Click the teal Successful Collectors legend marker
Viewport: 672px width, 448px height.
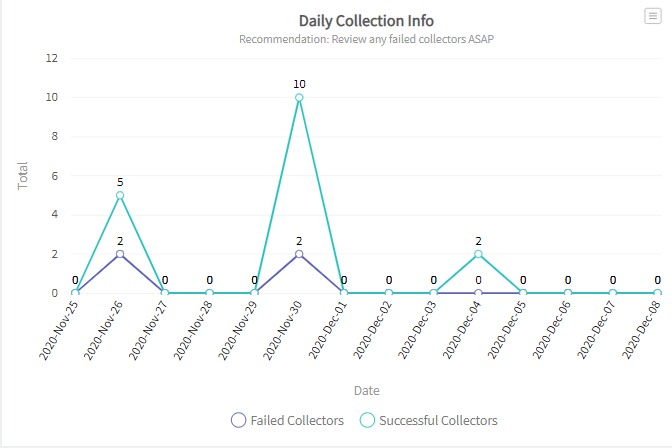368,420
